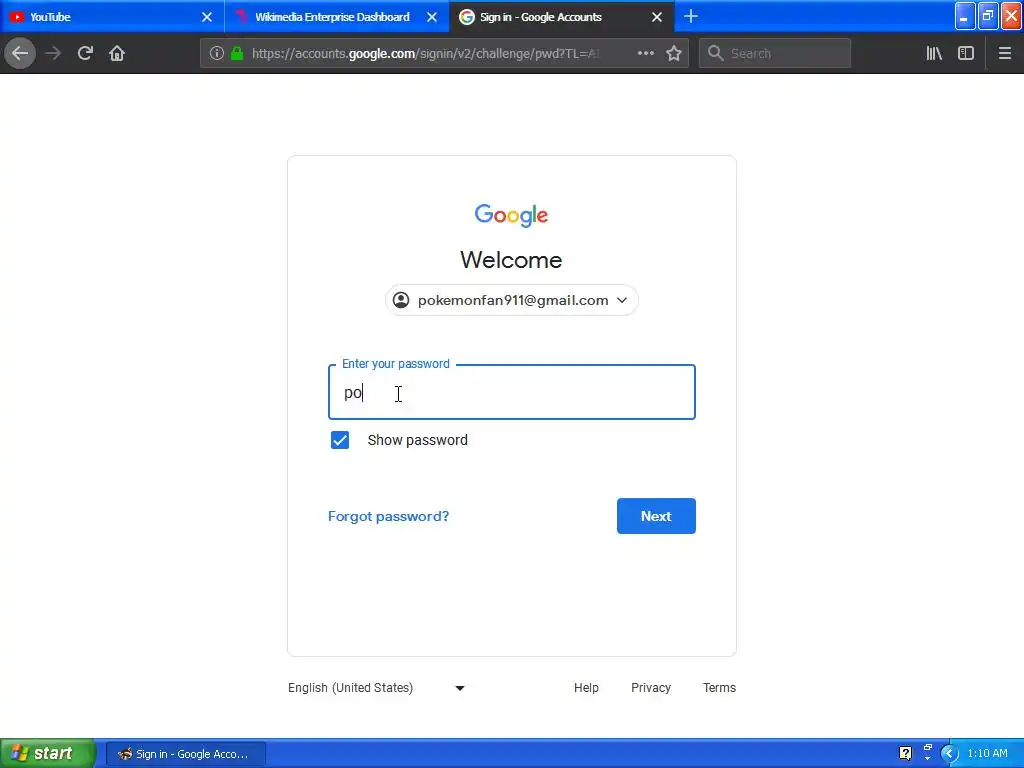Select the Sign in - Google Accounts tab
Screen dimensions: 1024x768
click(562, 17)
